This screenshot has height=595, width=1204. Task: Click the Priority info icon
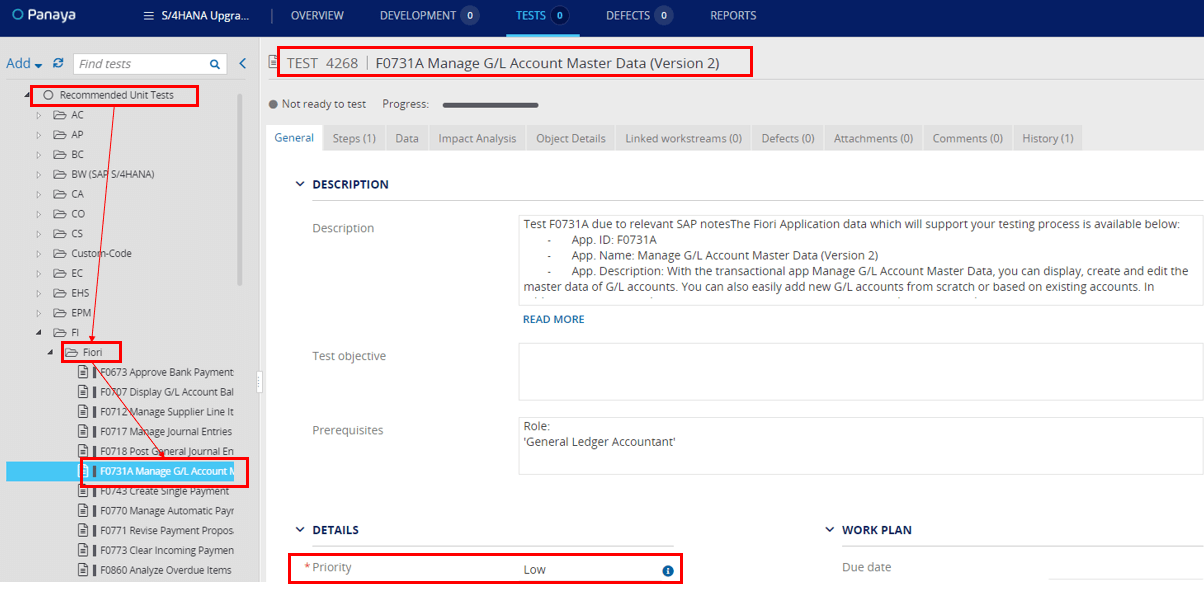click(x=668, y=571)
